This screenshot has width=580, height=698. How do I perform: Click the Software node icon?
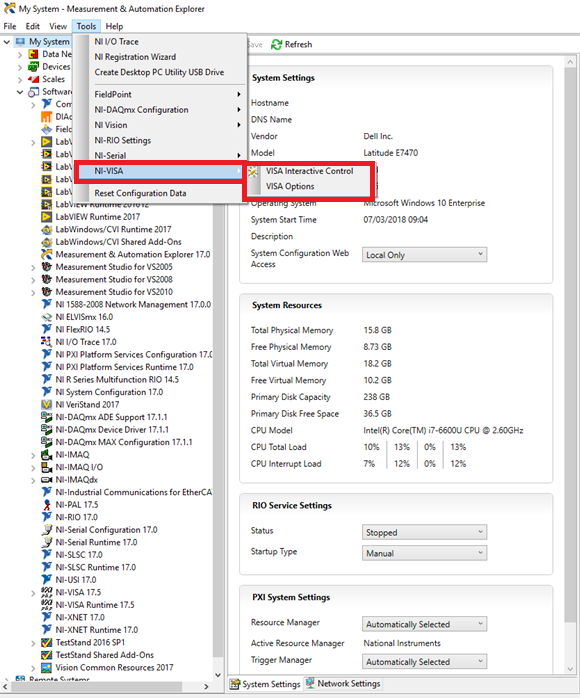(33, 92)
